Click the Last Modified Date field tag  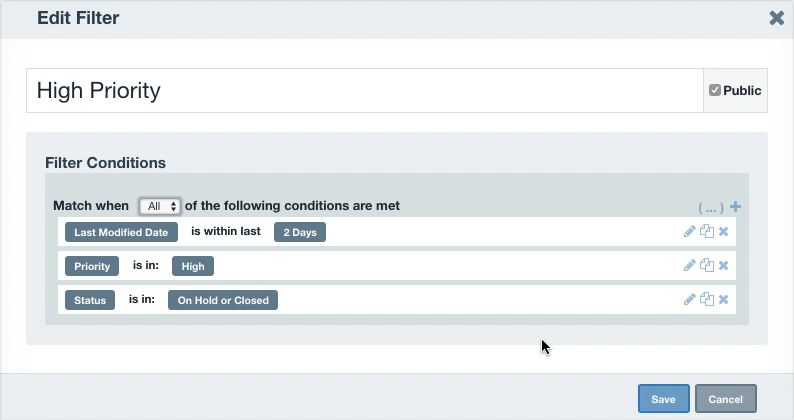pos(121,232)
